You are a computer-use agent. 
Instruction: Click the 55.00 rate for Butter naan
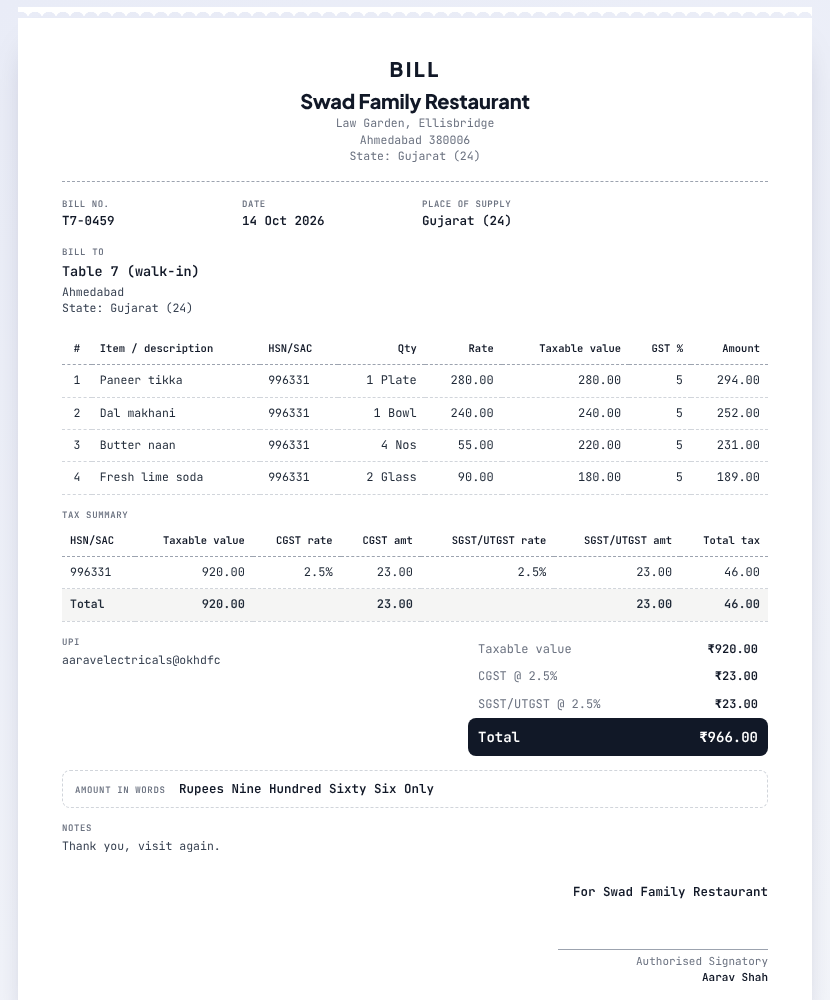pyautogui.click(x=475, y=445)
